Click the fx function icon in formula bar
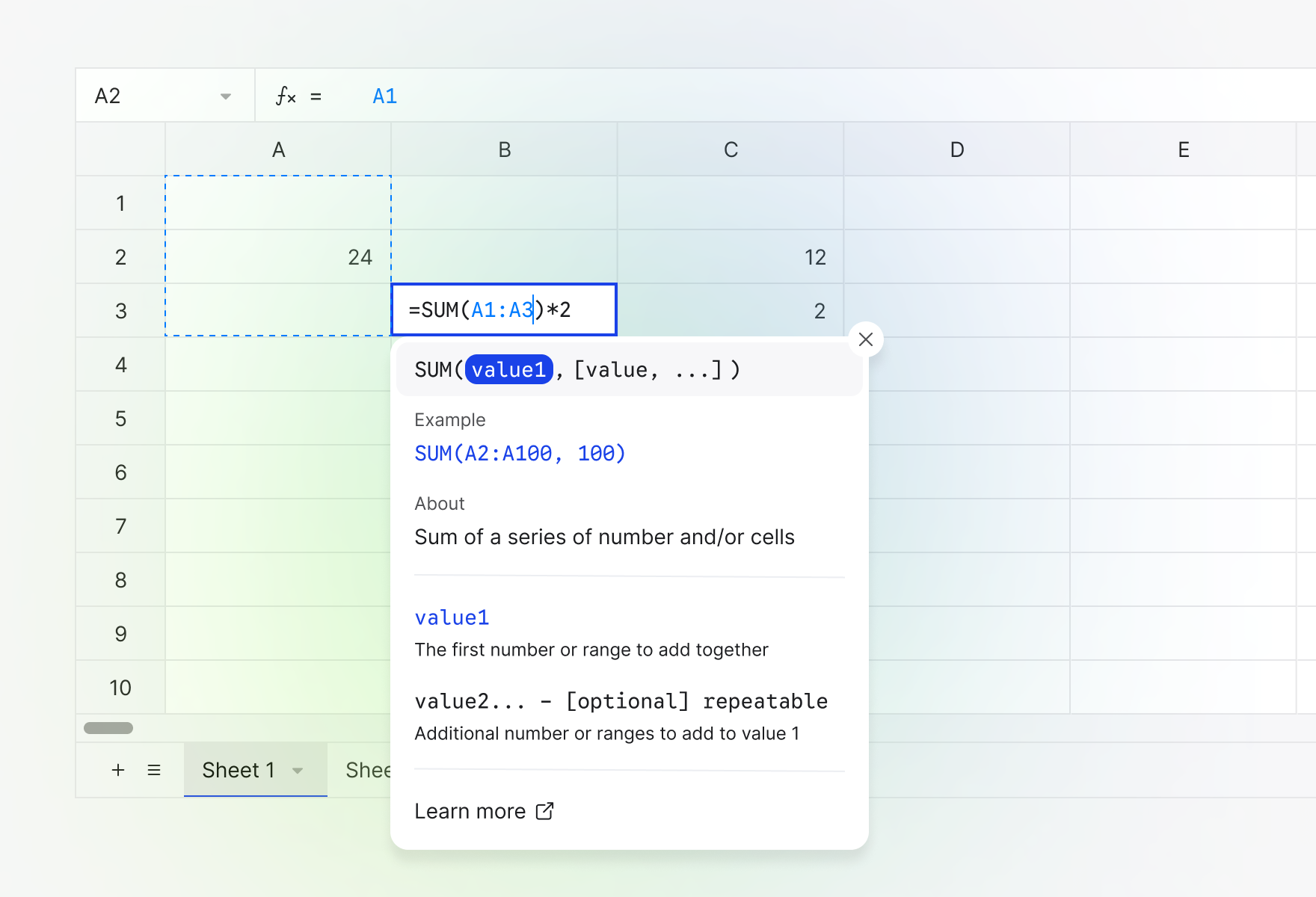 [286, 96]
